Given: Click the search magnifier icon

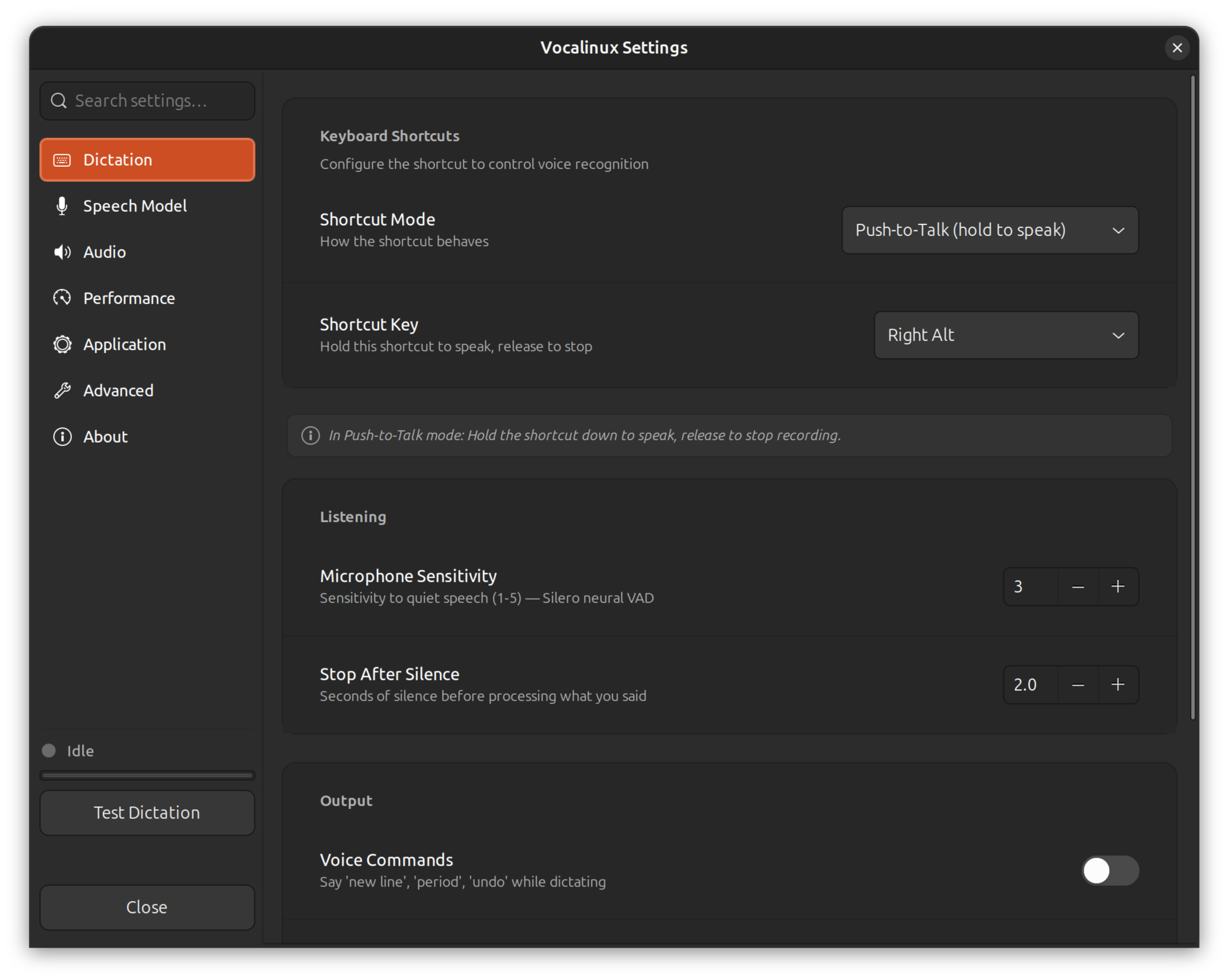Looking at the screenshot, I should pos(58,101).
